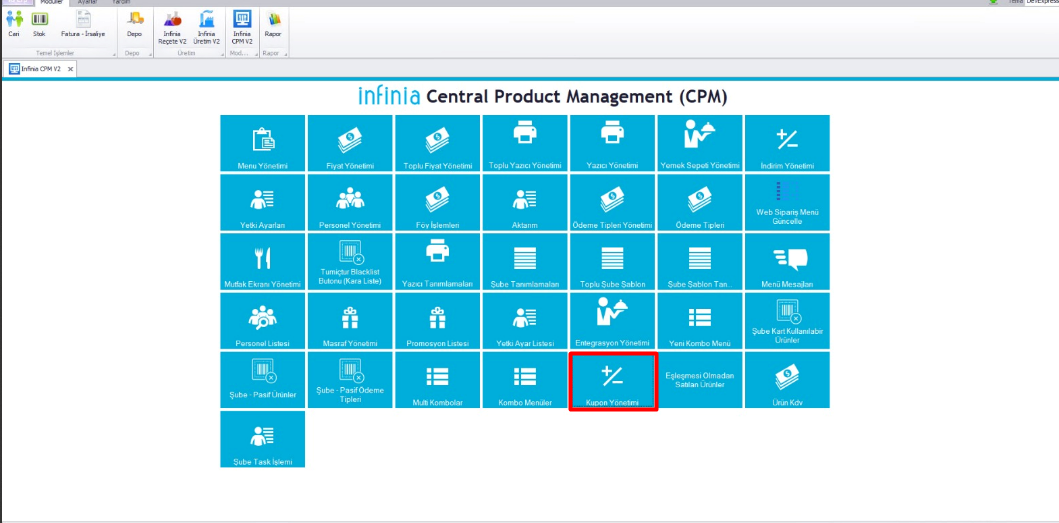Open the Cari module in the ribbon
This screenshot has width=1059, height=523.
14,24
